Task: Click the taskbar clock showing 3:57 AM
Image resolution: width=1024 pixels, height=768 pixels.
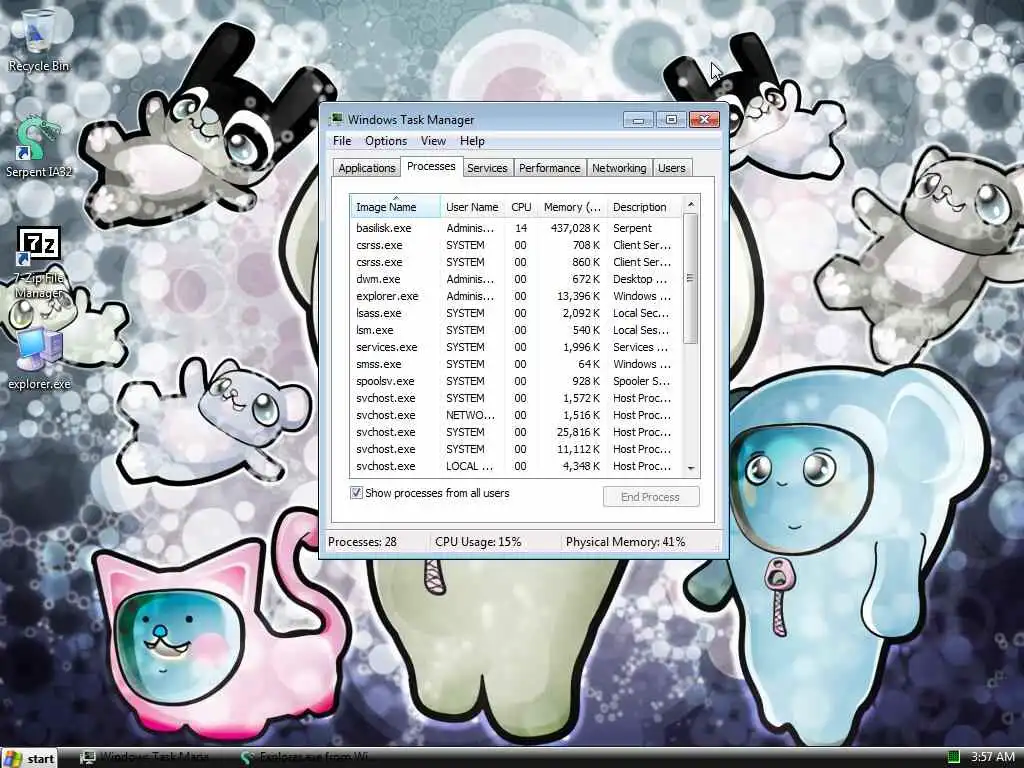Action: (x=992, y=757)
